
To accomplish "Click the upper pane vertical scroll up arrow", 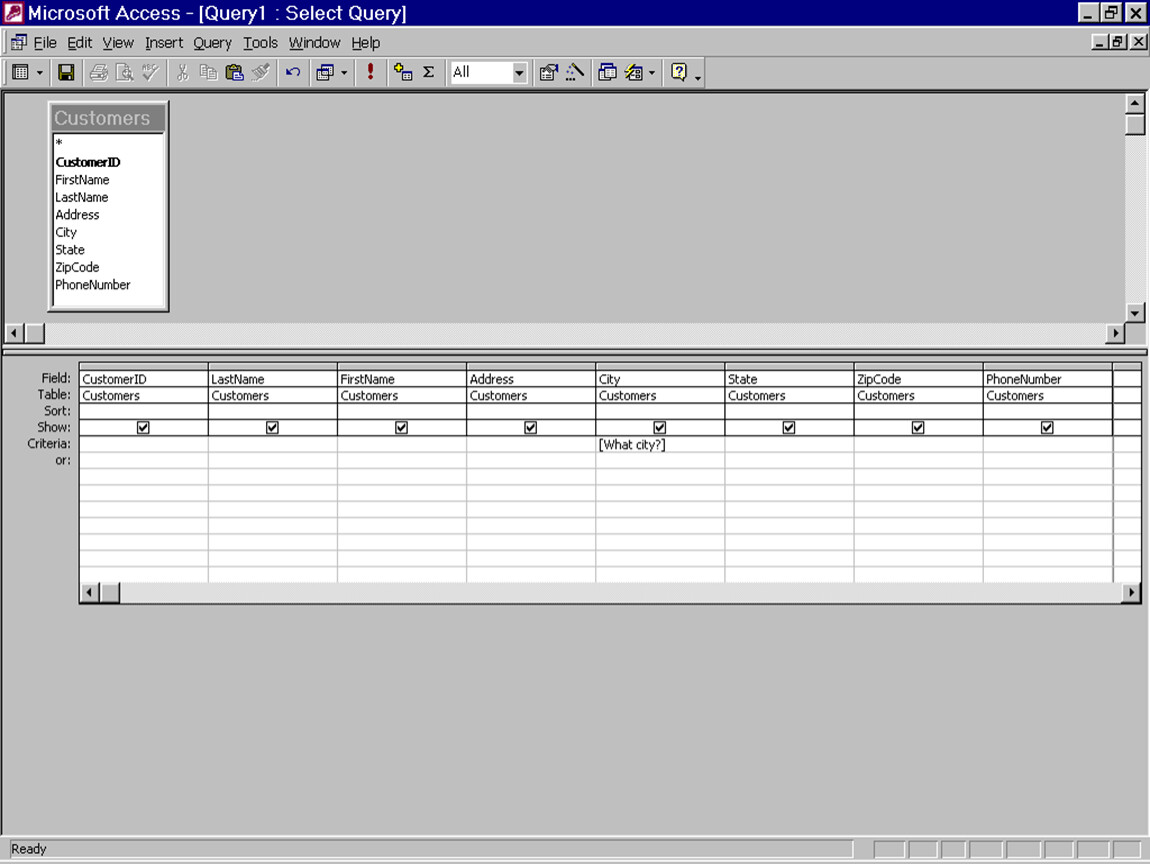I will (x=1135, y=103).
